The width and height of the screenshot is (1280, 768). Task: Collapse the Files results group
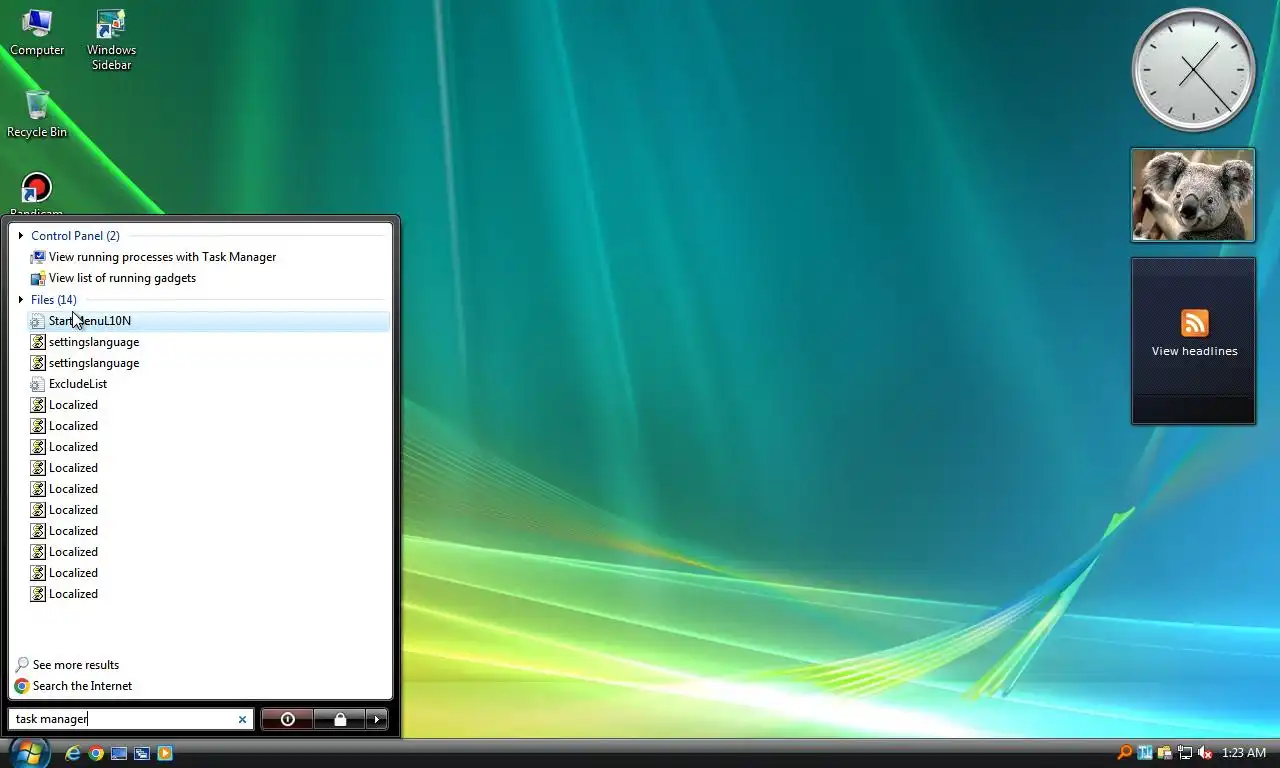(x=21, y=300)
